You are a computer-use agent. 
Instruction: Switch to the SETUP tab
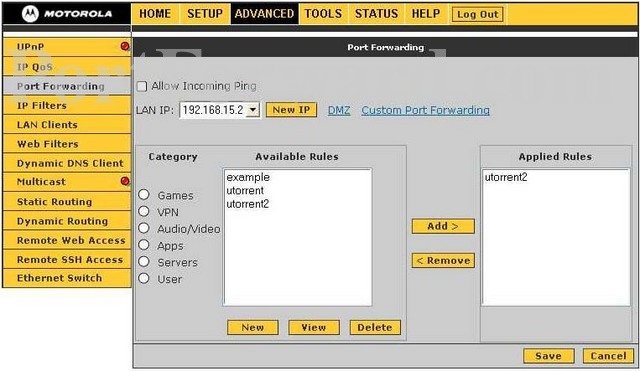pyautogui.click(x=205, y=13)
